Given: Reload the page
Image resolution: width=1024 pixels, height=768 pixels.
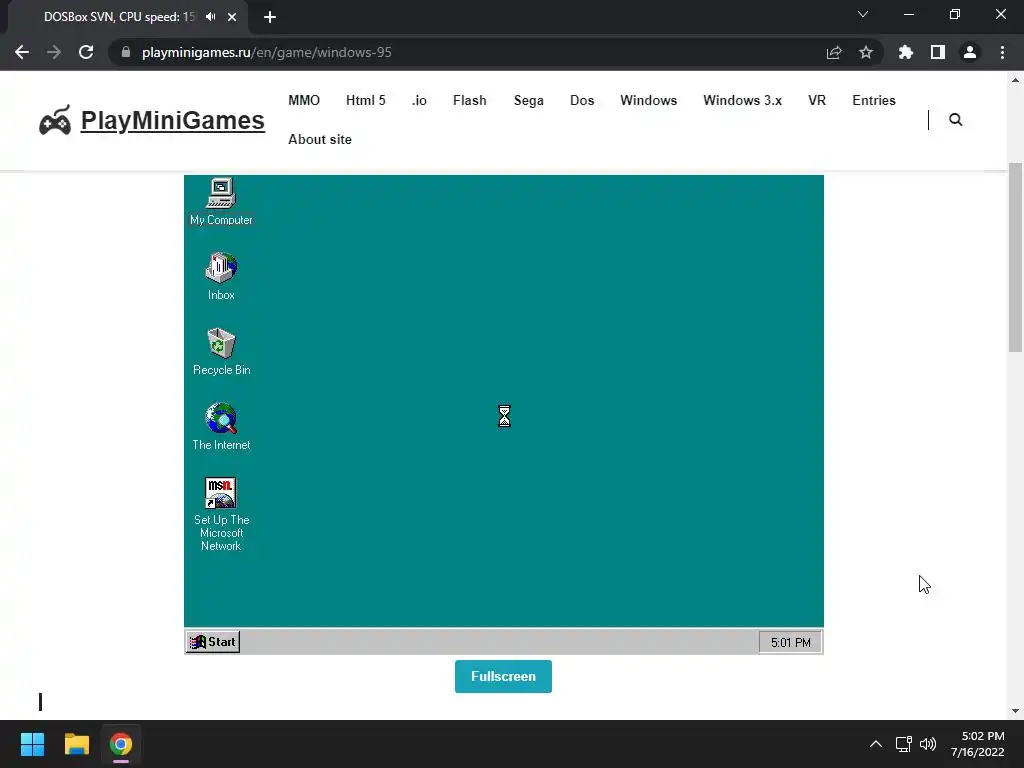Looking at the screenshot, I should (86, 52).
